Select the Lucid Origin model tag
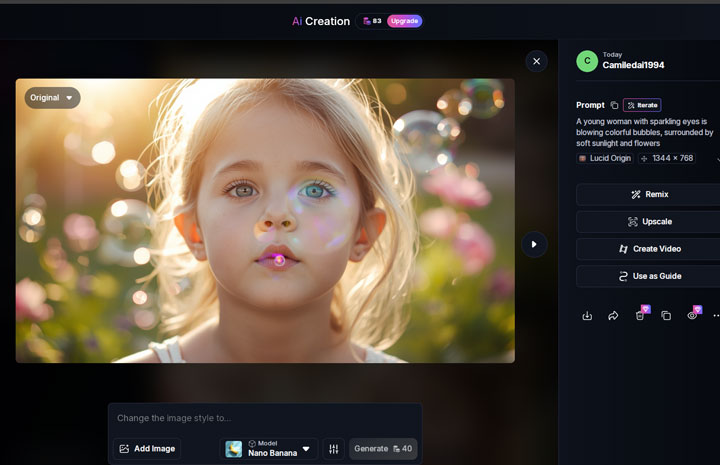Image resolution: width=720 pixels, height=465 pixels. point(605,158)
